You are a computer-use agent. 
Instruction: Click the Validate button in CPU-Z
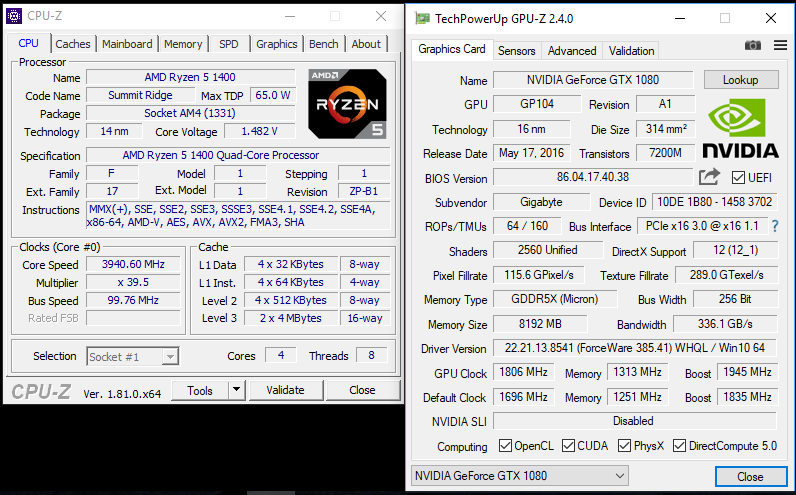(x=285, y=390)
